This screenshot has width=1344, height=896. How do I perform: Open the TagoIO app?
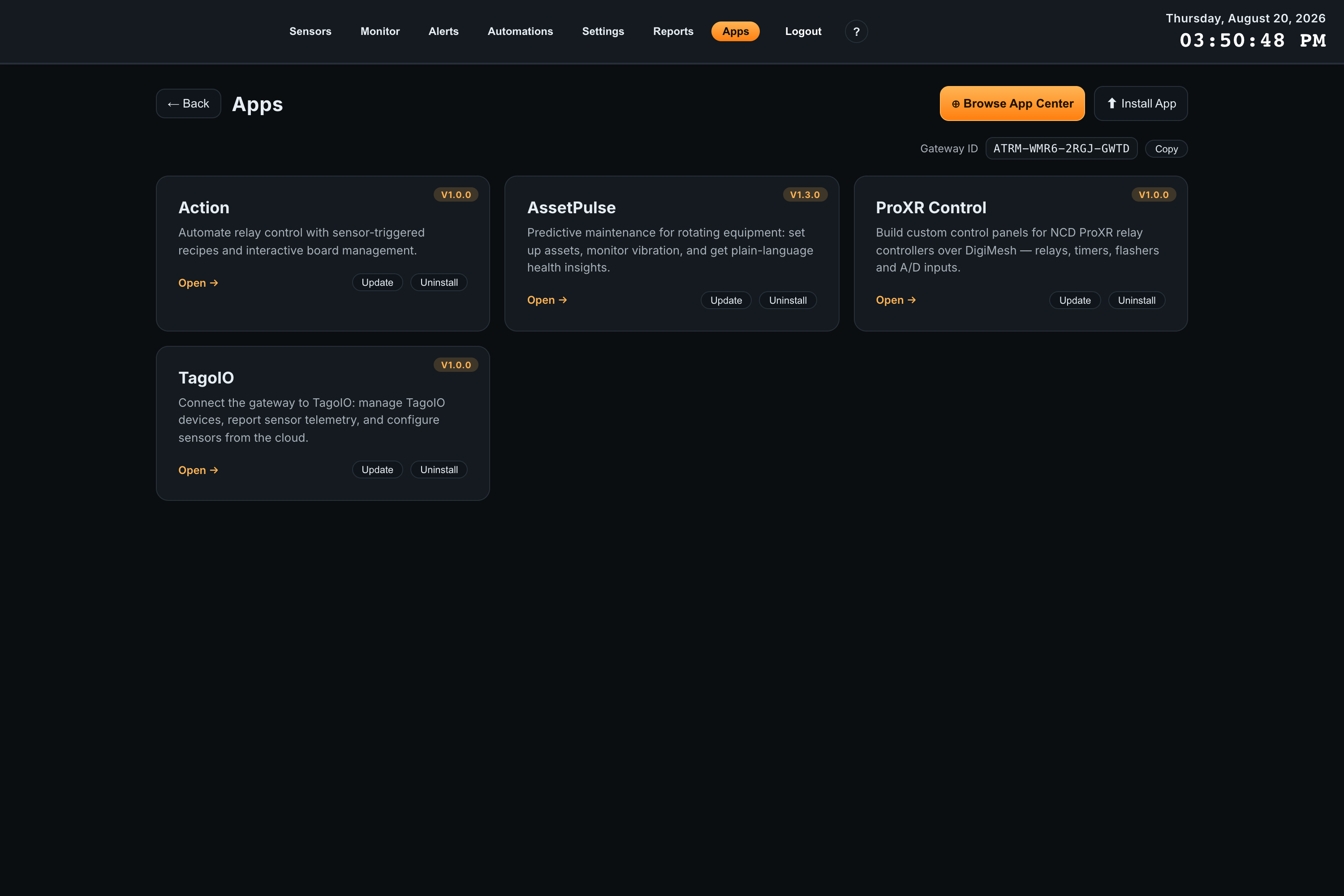[x=198, y=470]
